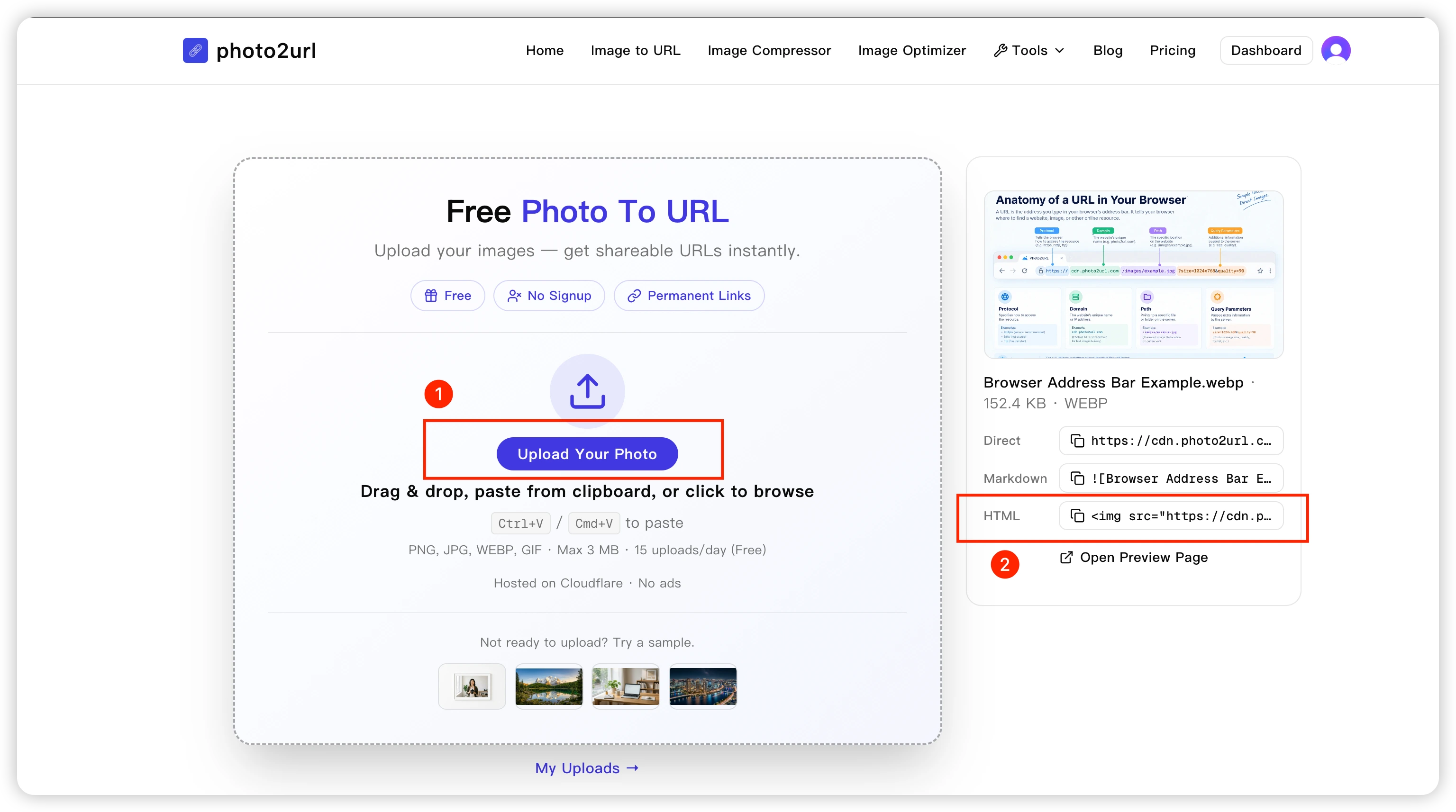Viewport: 1456px width, 812px height.
Task: Open the Pricing page
Action: 1172,50
